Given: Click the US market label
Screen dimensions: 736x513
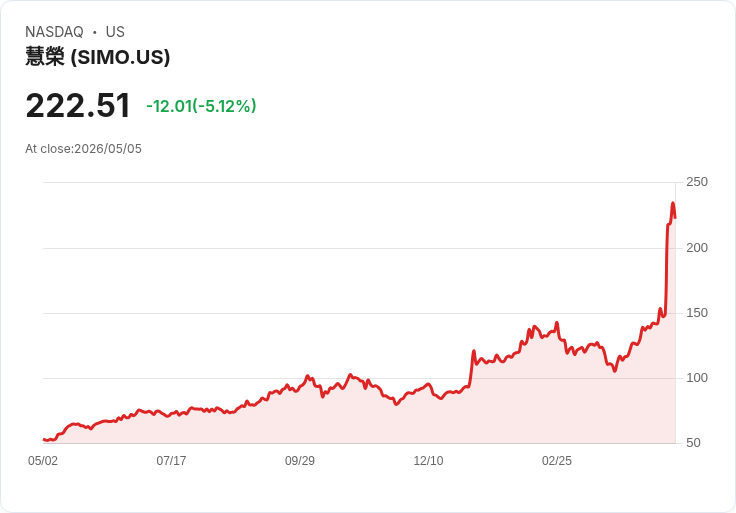Looking at the screenshot, I should pos(115,32).
